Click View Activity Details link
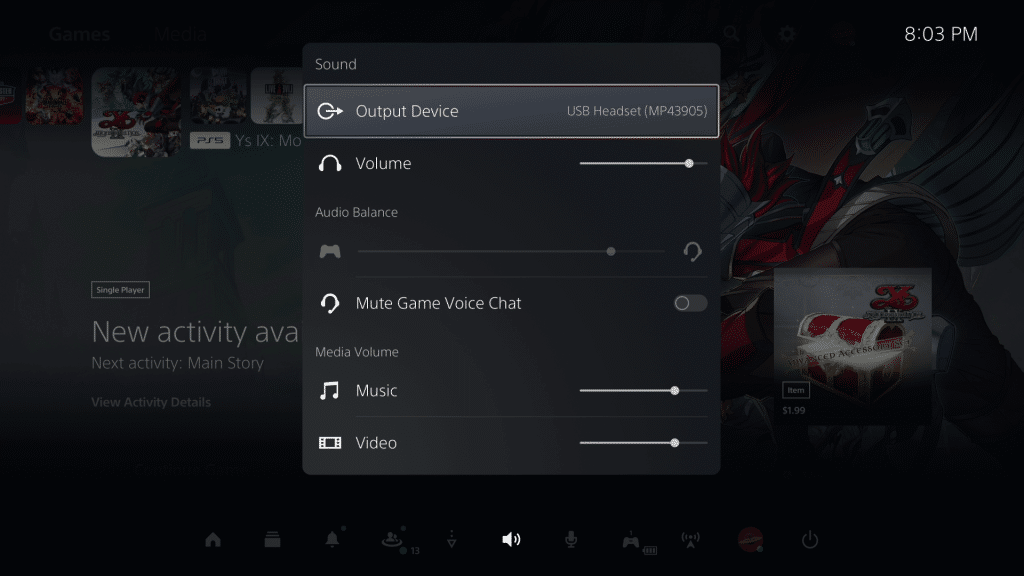 coord(151,402)
